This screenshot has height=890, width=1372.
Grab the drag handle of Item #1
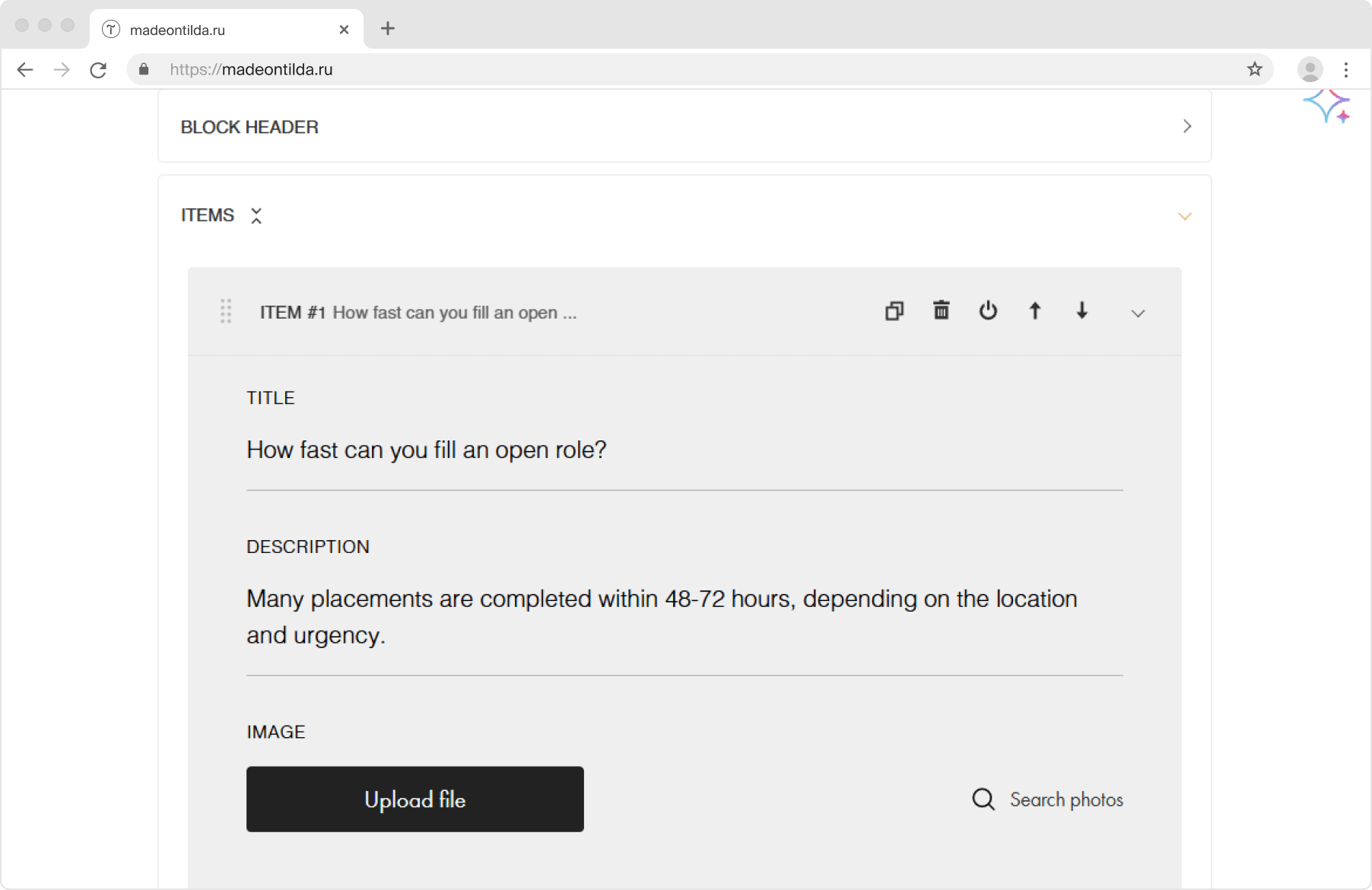coord(226,311)
